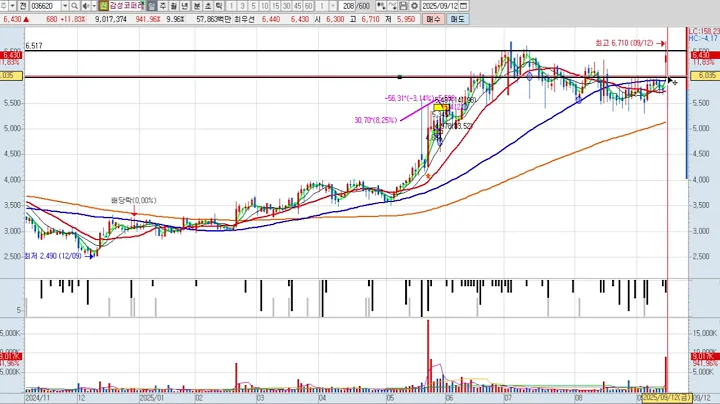Switch to the second (초) chart period
The image size is (720, 404).
[208, 6]
